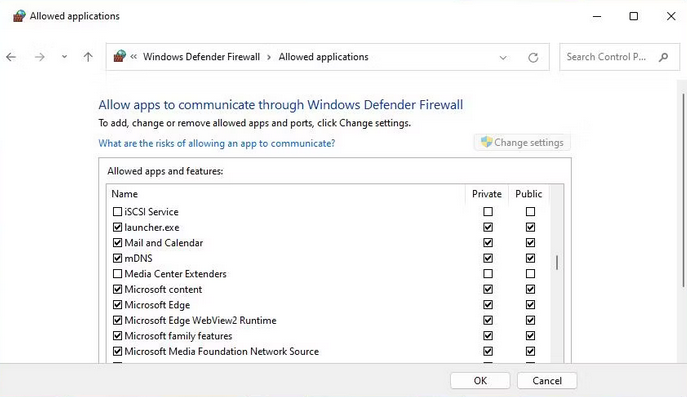Uncheck the mDNS checkbox
This screenshot has height=397, width=687.
point(117,258)
